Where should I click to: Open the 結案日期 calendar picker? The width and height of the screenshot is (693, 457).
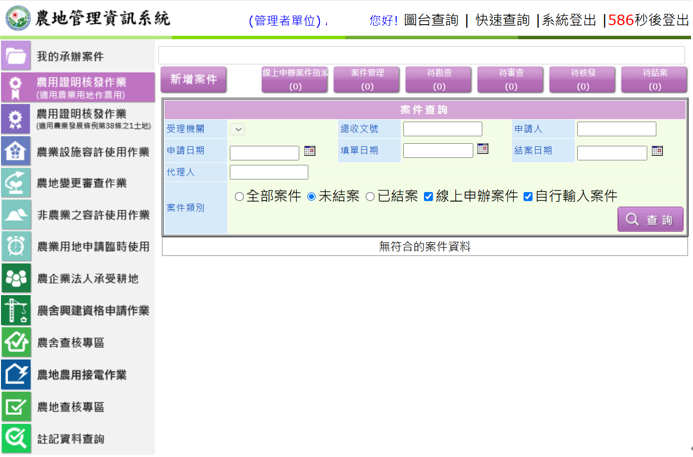pos(657,151)
